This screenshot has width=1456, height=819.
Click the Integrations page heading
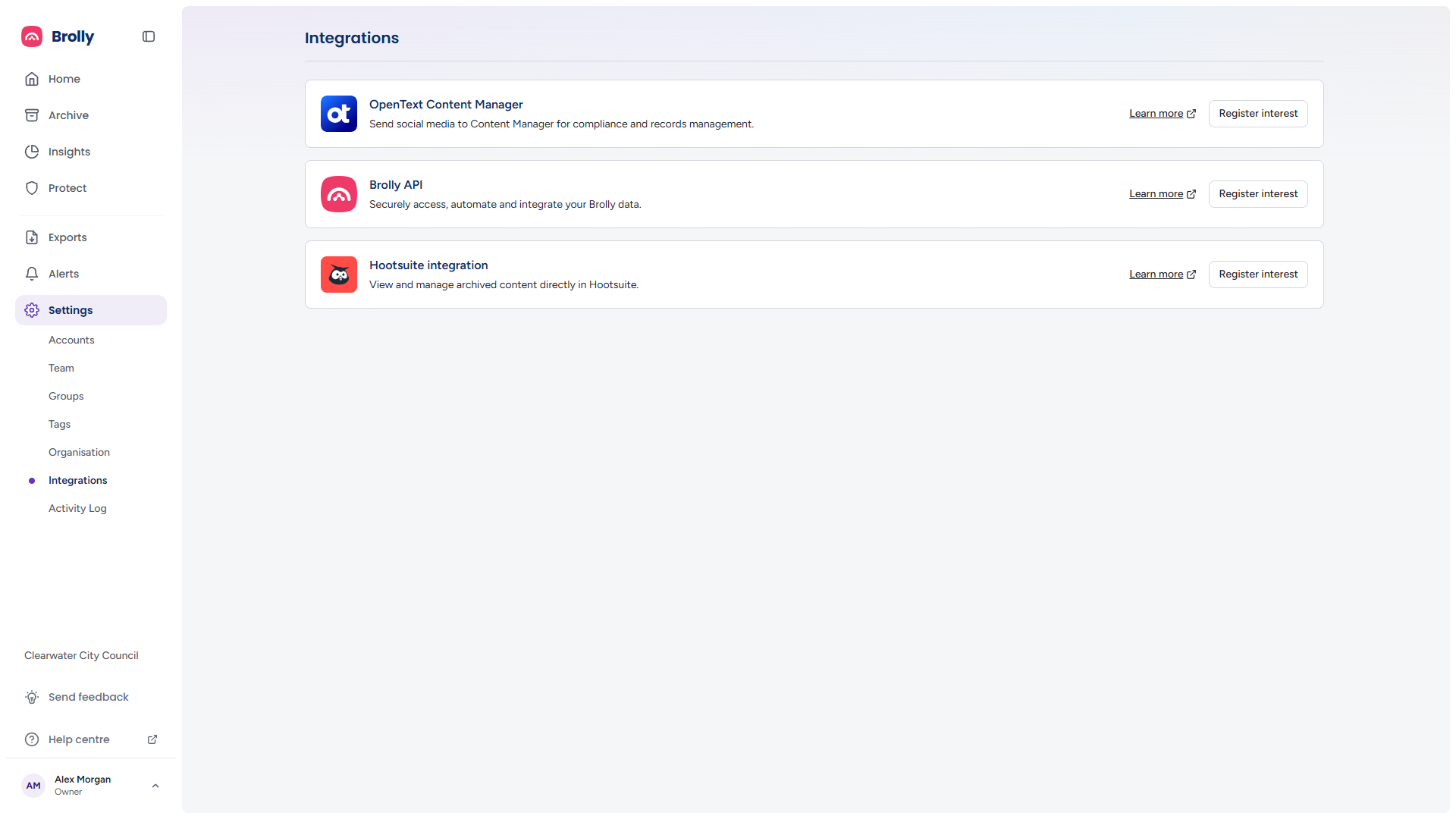(352, 38)
